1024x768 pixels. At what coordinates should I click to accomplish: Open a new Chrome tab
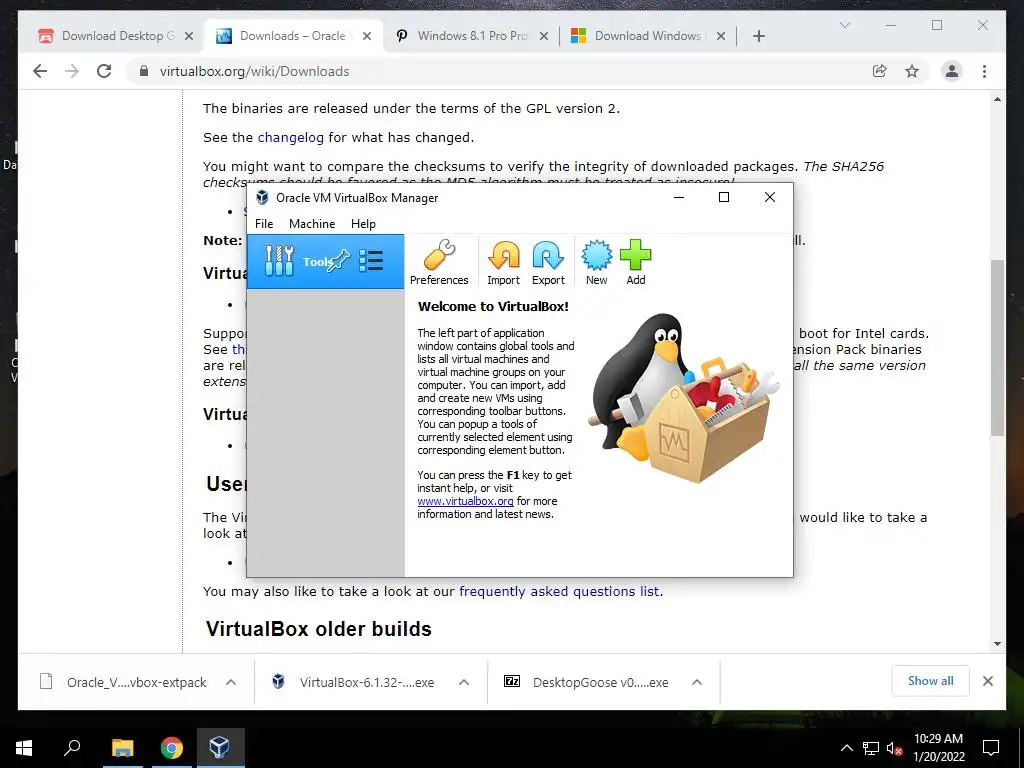[759, 36]
